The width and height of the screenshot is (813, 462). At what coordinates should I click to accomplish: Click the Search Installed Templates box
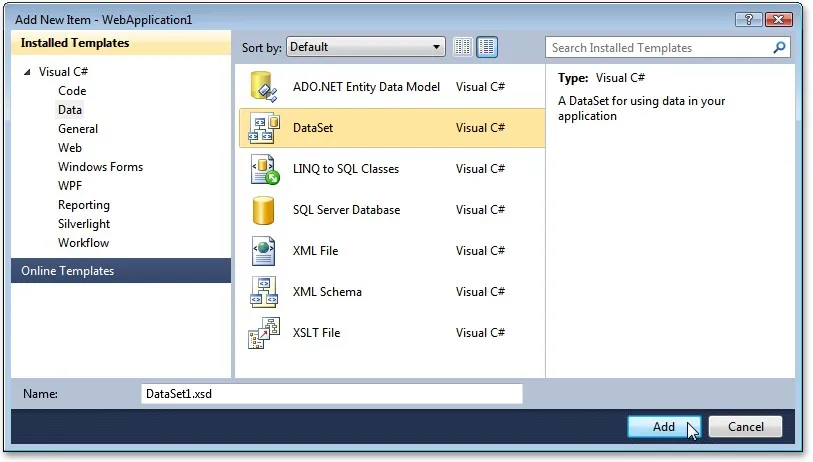click(x=668, y=48)
